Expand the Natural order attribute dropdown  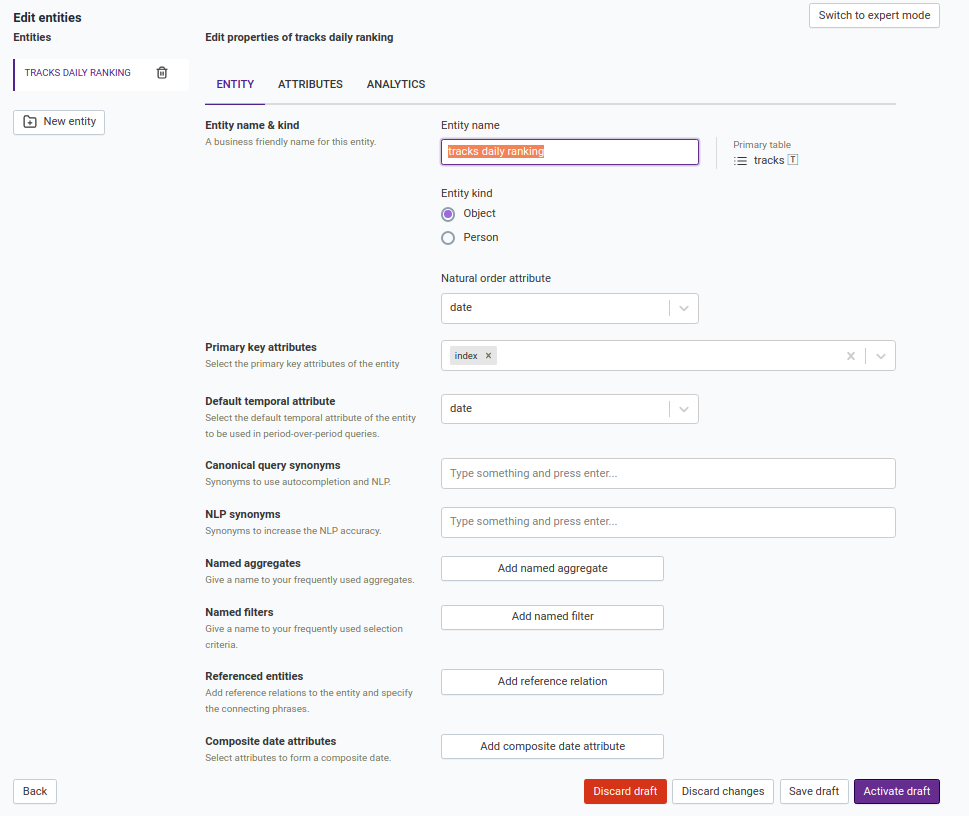pos(683,308)
